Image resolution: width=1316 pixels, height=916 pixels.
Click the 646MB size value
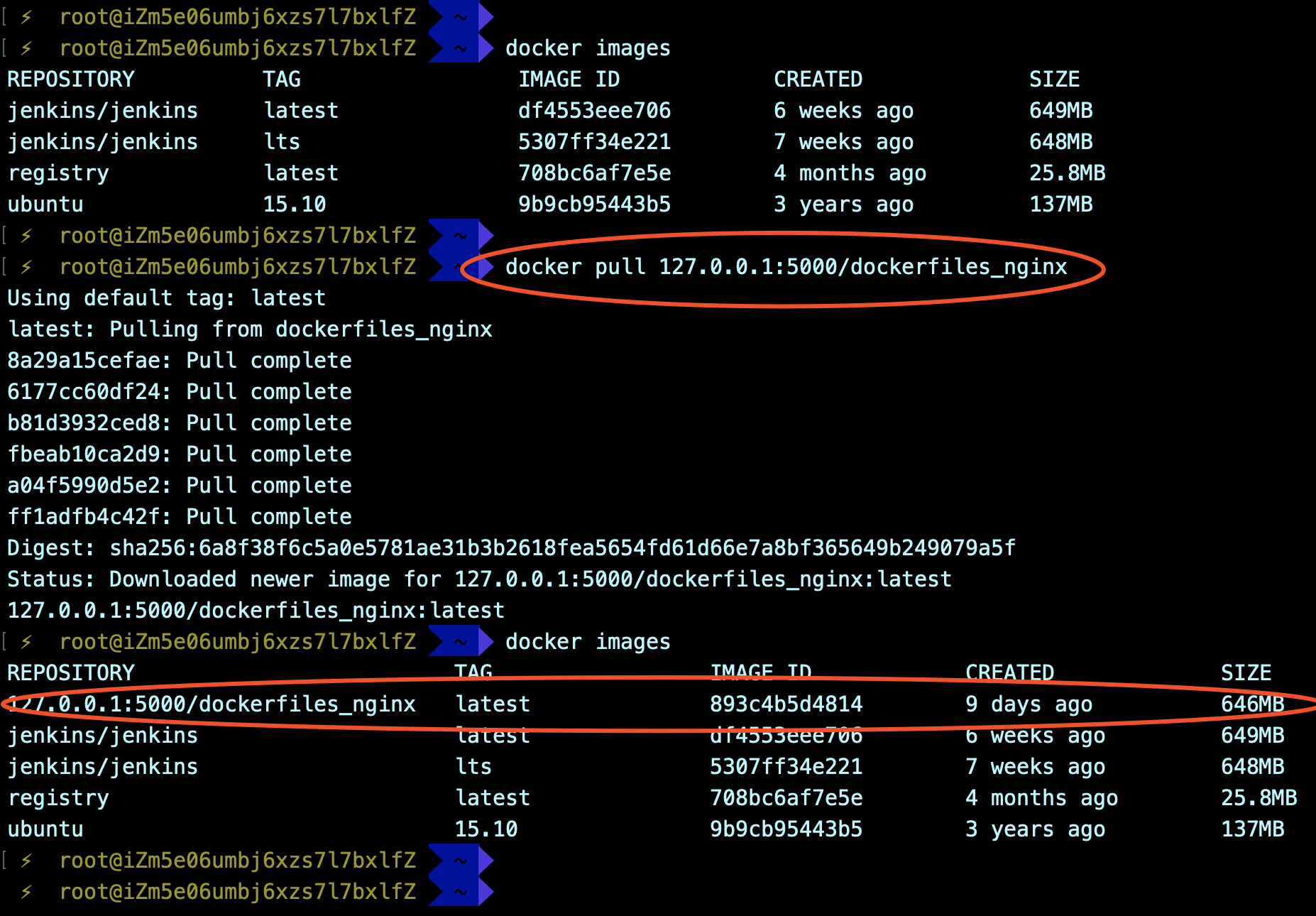tap(1253, 704)
